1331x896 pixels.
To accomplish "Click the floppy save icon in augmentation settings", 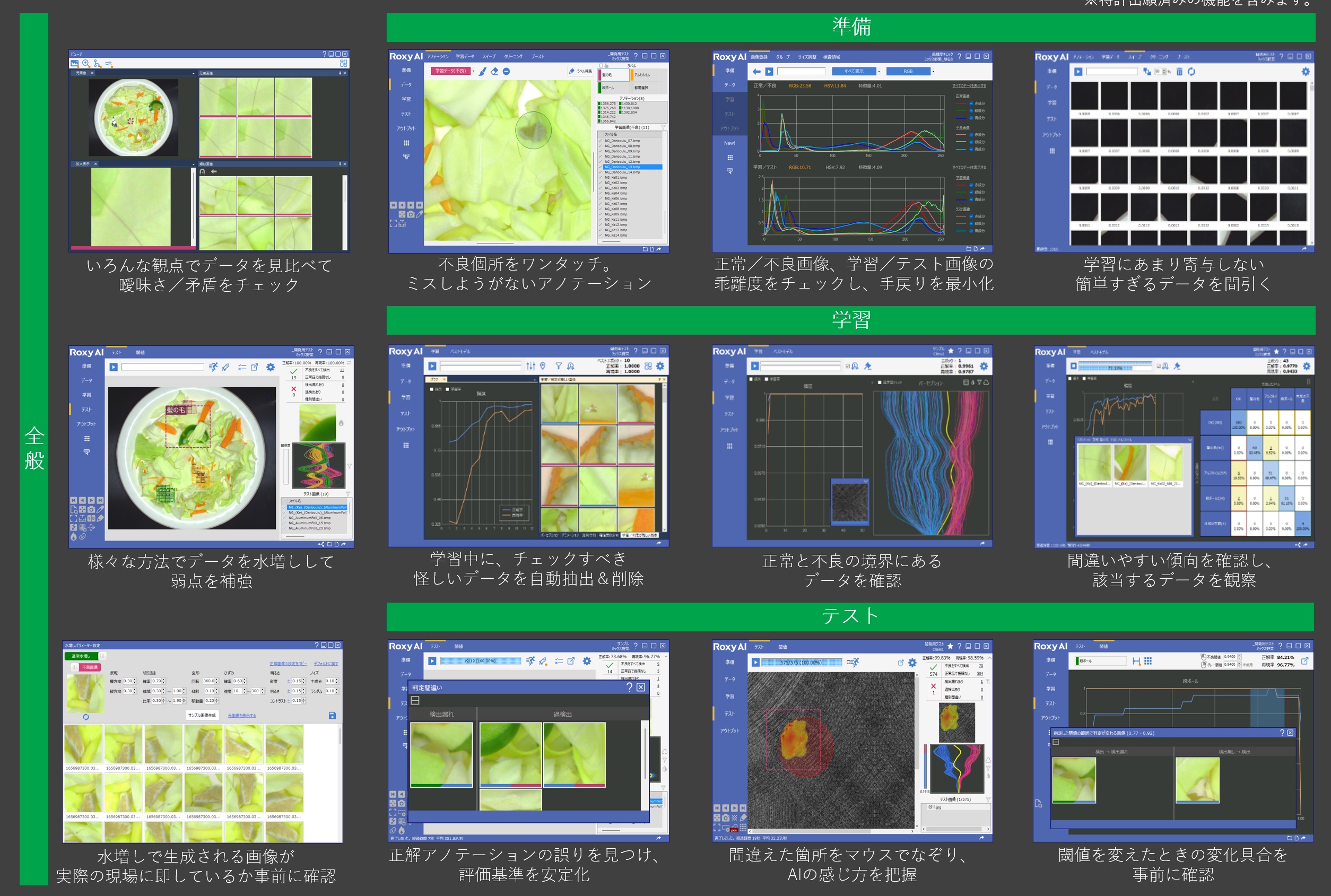I will (x=332, y=716).
